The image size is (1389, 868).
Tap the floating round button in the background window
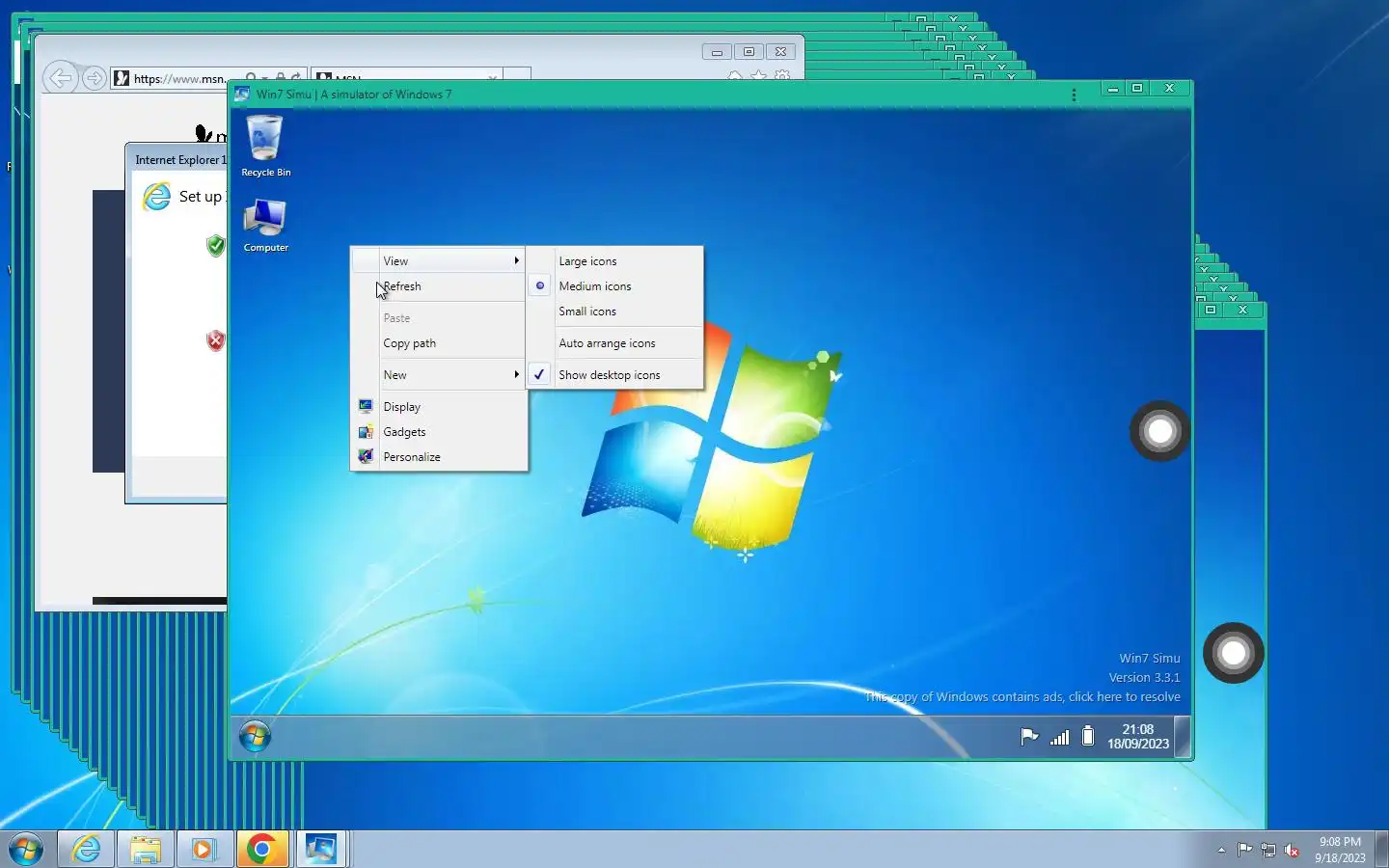1234,653
